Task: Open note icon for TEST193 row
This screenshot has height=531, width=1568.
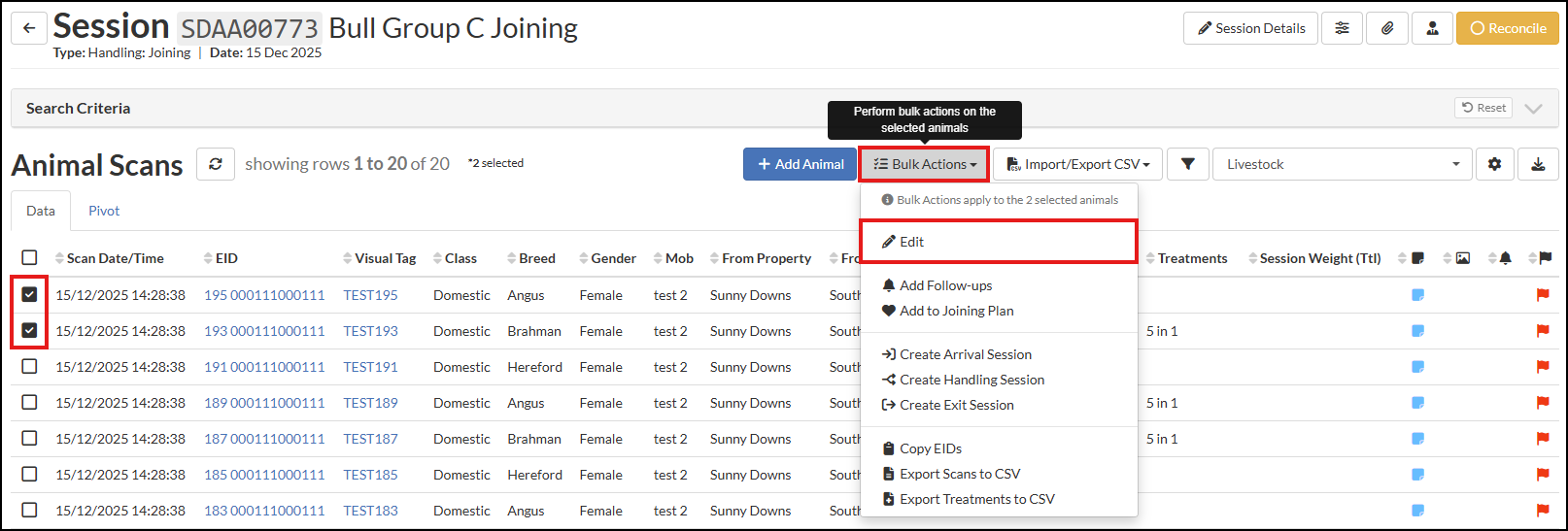Action: (1417, 331)
